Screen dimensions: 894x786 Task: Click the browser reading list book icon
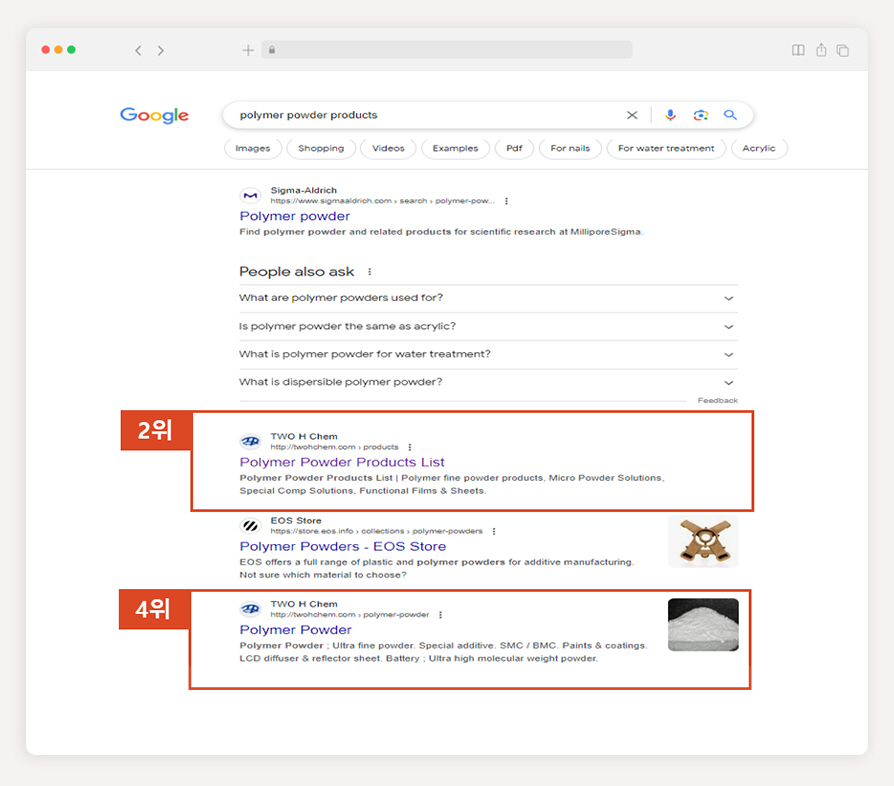(x=798, y=50)
